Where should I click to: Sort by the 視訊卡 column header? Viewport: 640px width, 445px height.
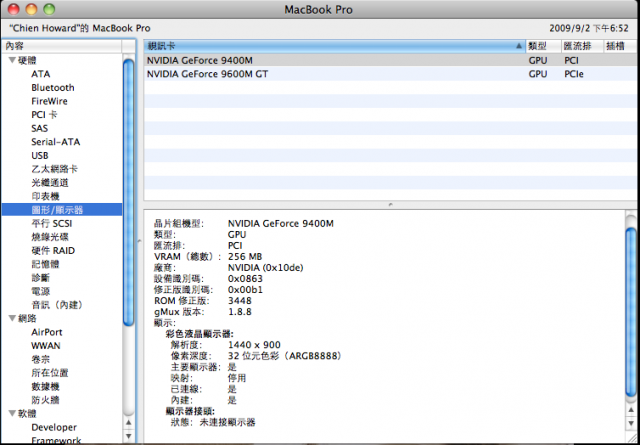[334, 46]
